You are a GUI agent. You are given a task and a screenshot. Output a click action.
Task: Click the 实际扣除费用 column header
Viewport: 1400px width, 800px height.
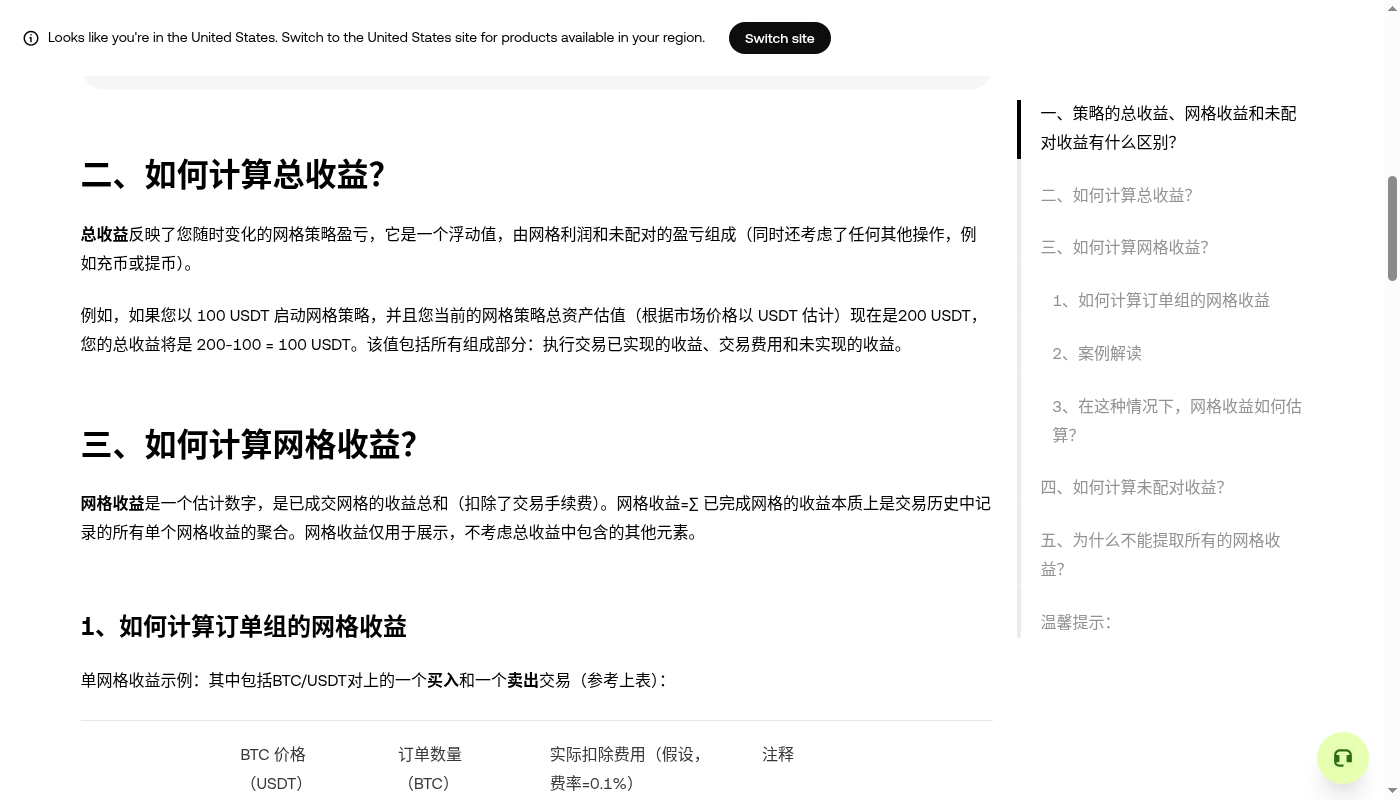click(626, 768)
